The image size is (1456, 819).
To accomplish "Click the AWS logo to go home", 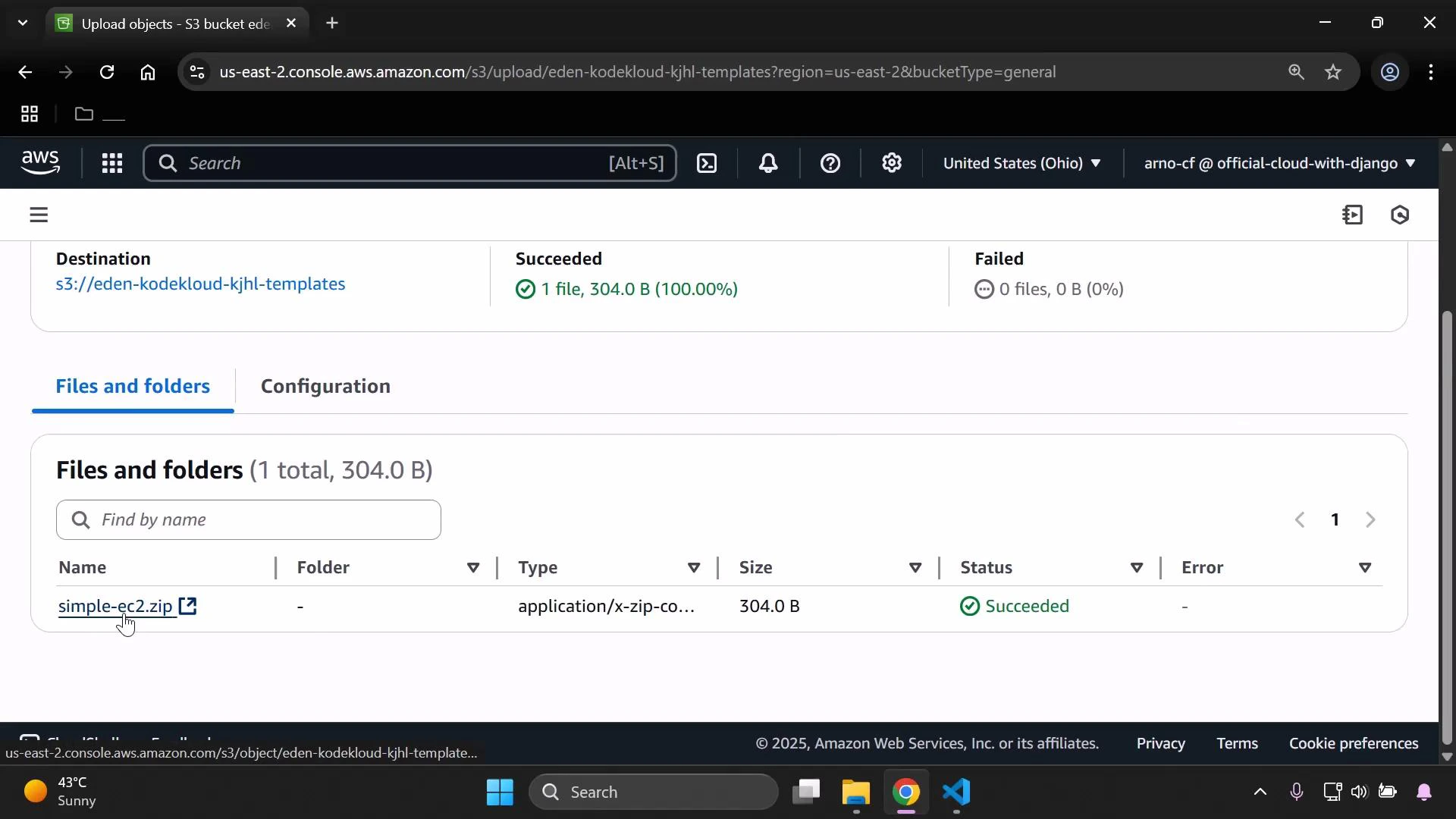I will point(40,162).
